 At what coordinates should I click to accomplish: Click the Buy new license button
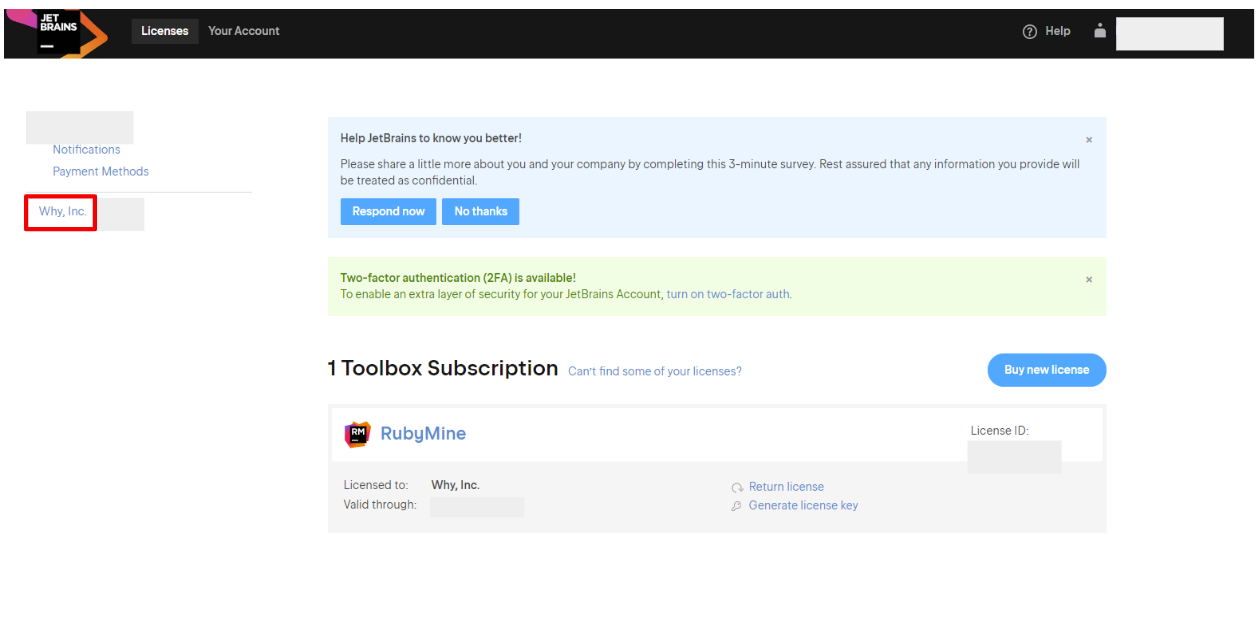(x=1047, y=370)
